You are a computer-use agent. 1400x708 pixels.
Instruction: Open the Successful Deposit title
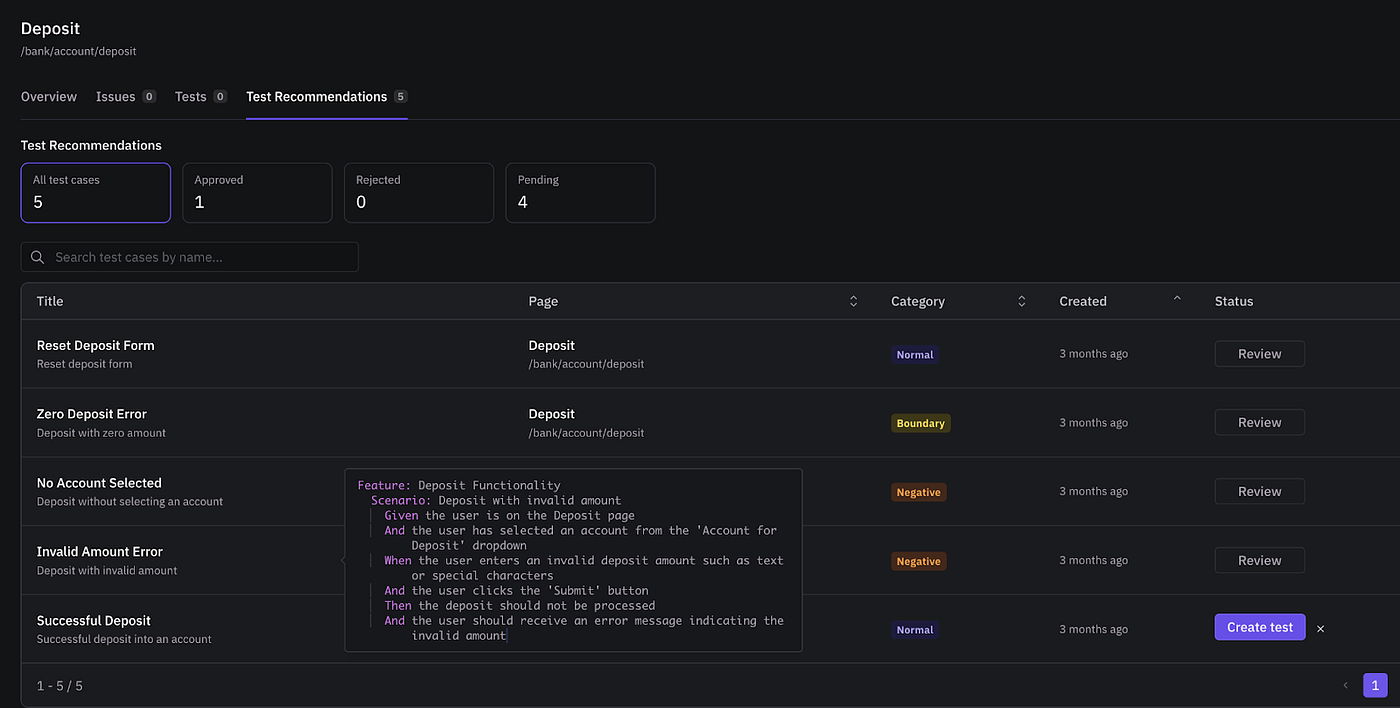[x=94, y=621]
